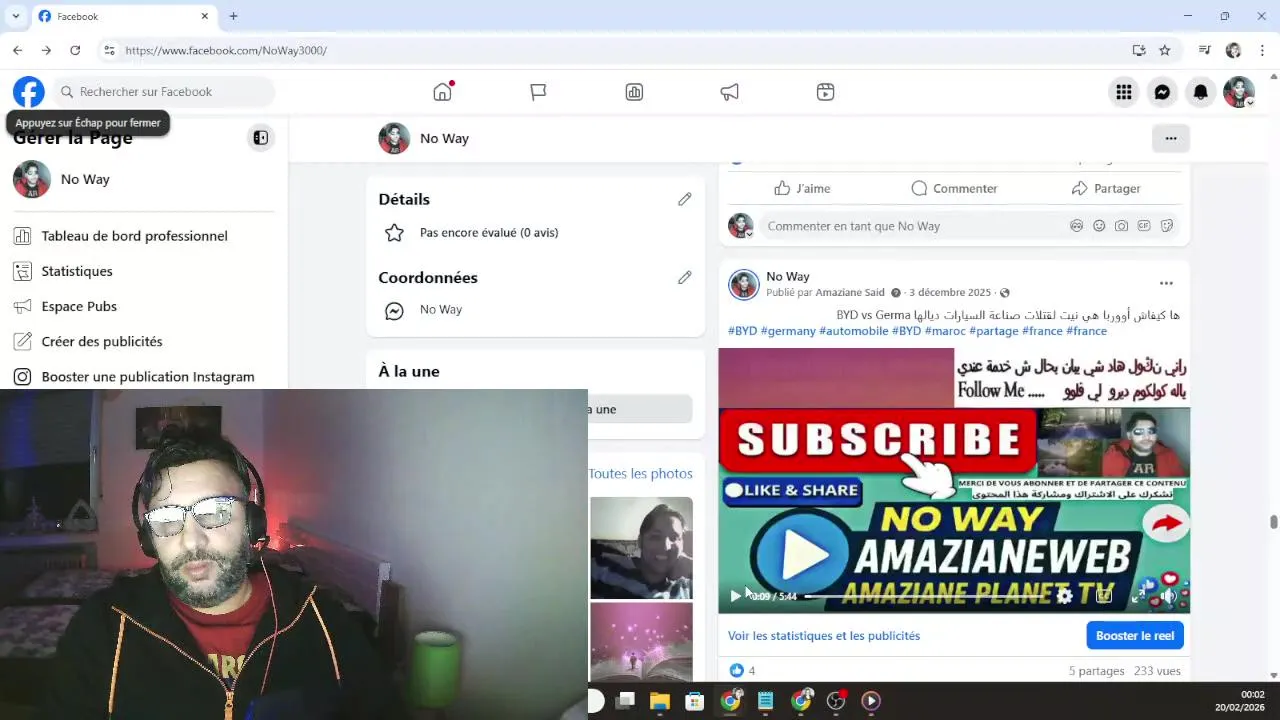Open the Facebook menu grid icon
This screenshot has height=720, width=1280.
pos(1124,92)
